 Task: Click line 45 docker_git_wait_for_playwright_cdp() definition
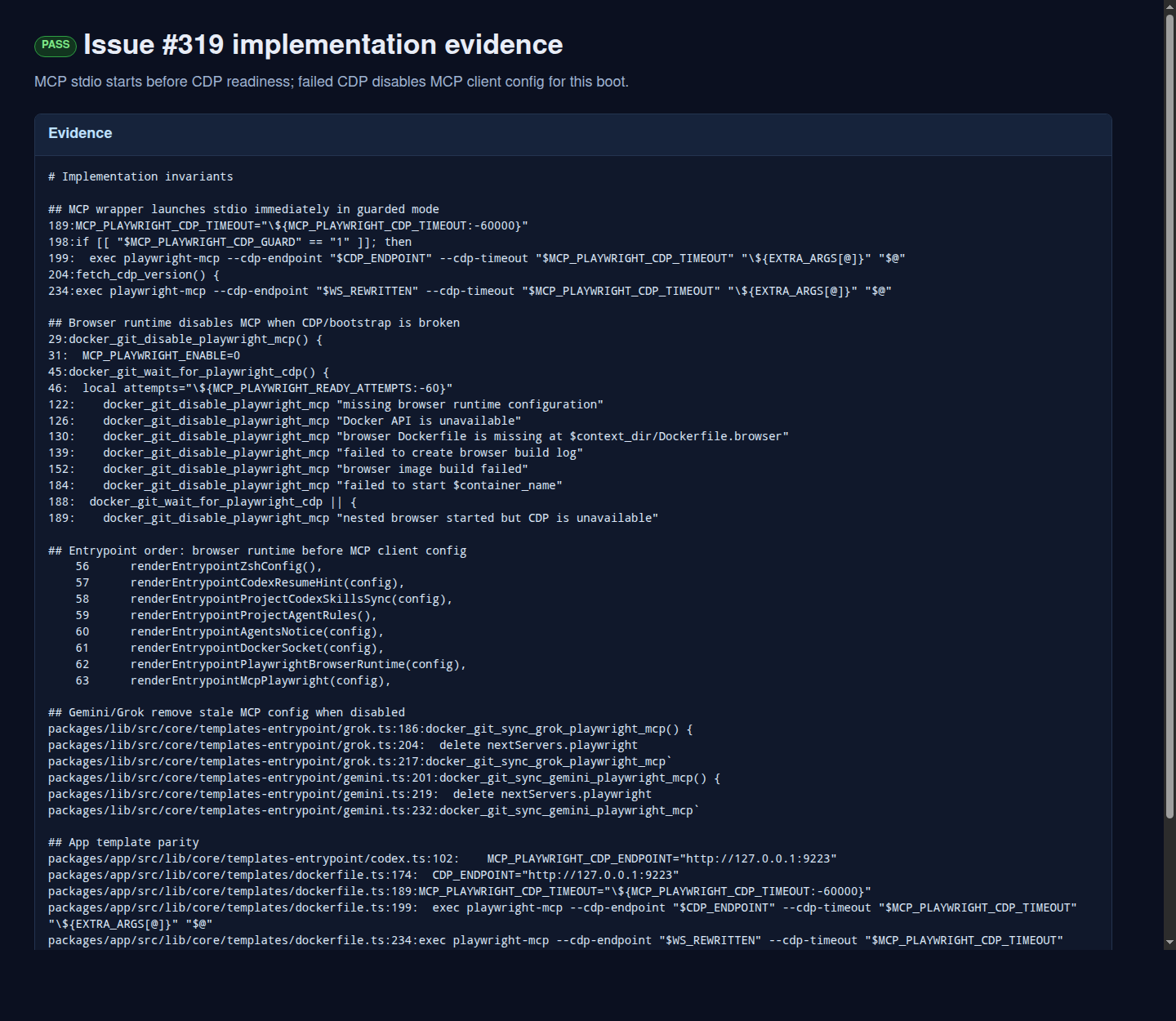189,372
